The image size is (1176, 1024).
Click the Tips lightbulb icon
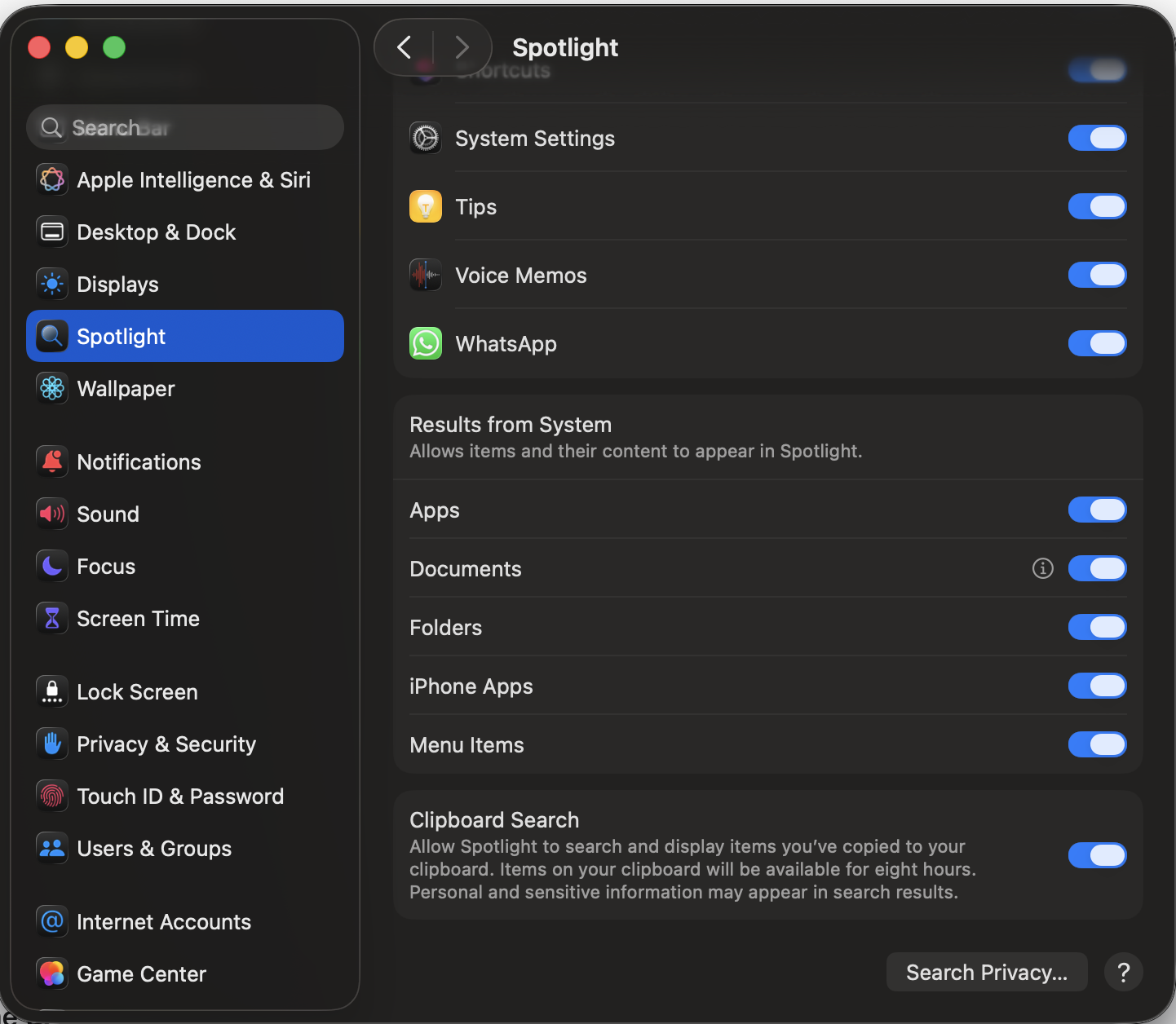click(426, 207)
